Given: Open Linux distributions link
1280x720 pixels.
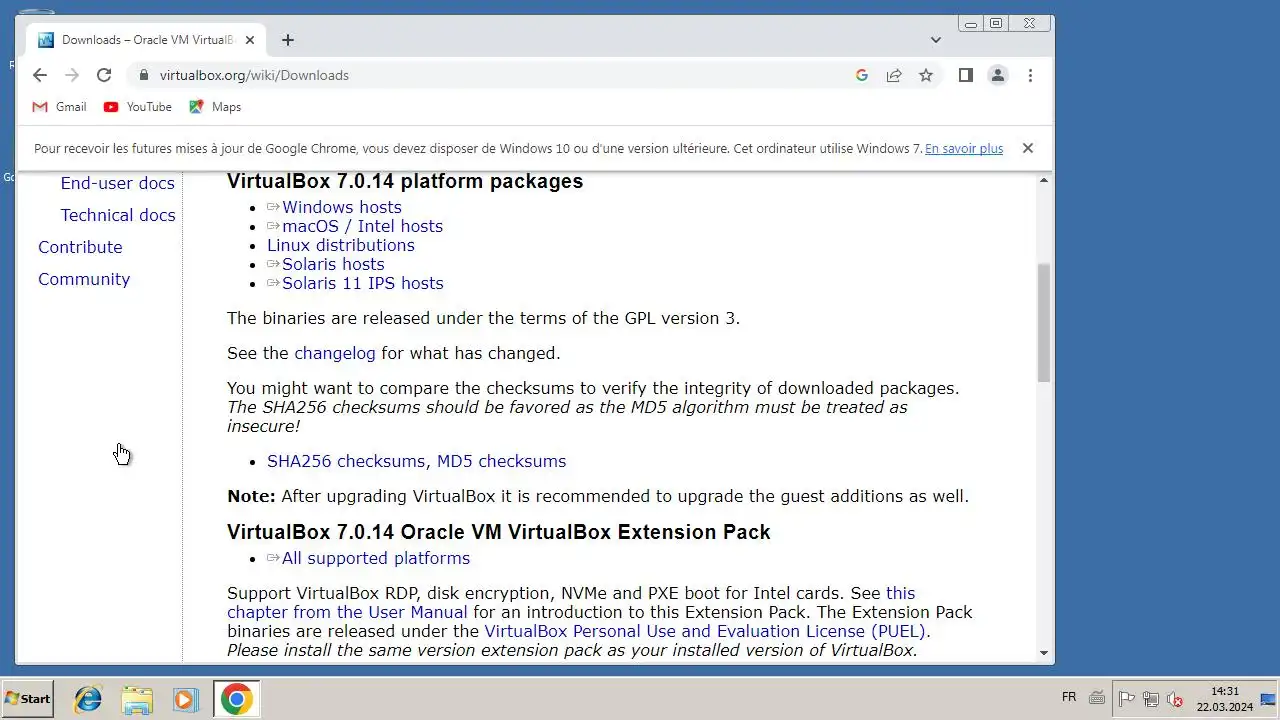Looking at the screenshot, I should pyautogui.click(x=340, y=245).
